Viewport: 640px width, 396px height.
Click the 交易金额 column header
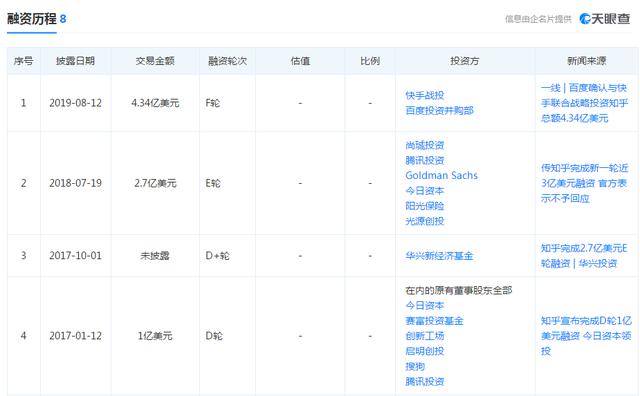click(155, 61)
